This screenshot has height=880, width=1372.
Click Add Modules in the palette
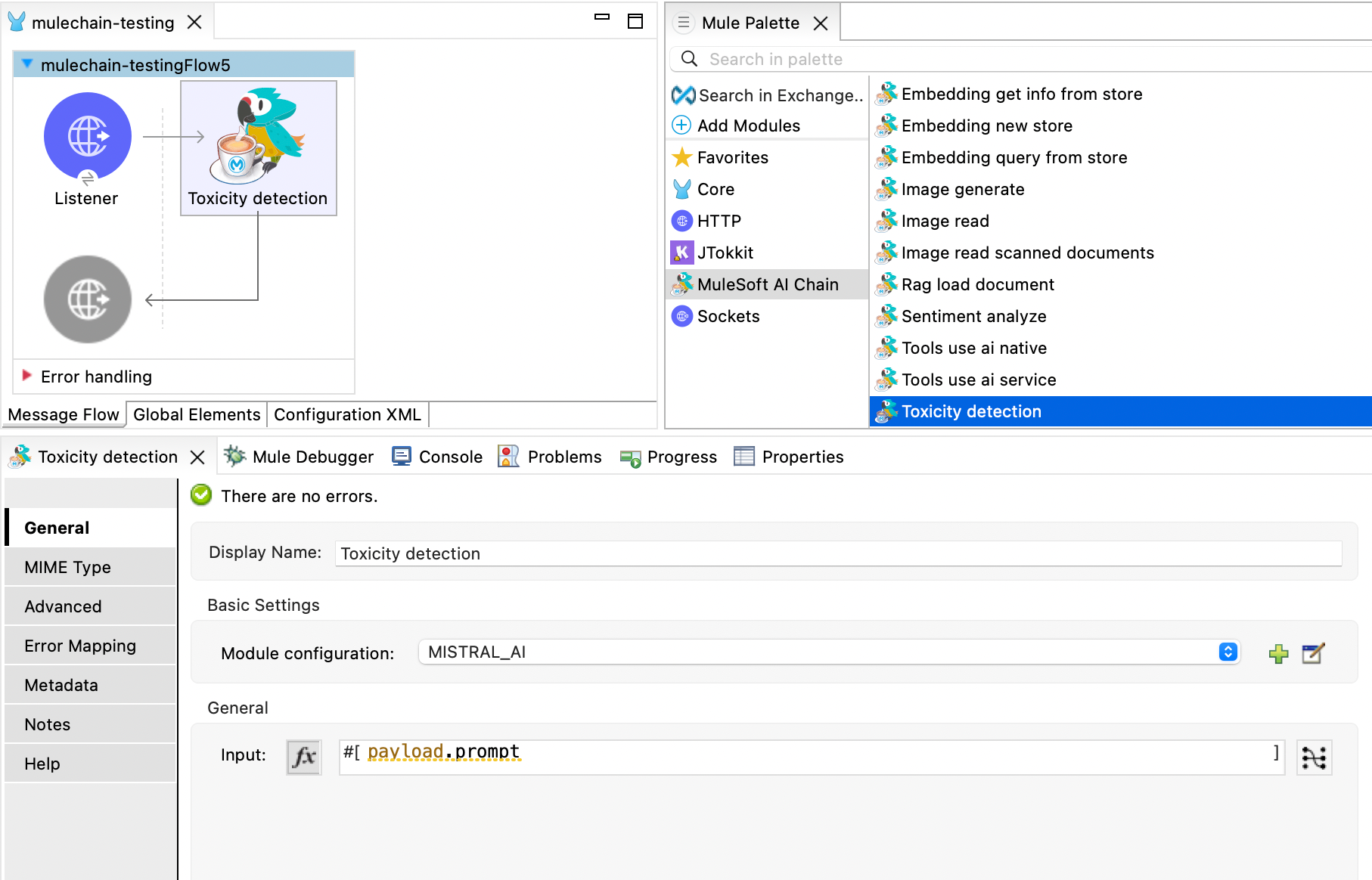[x=737, y=125]
